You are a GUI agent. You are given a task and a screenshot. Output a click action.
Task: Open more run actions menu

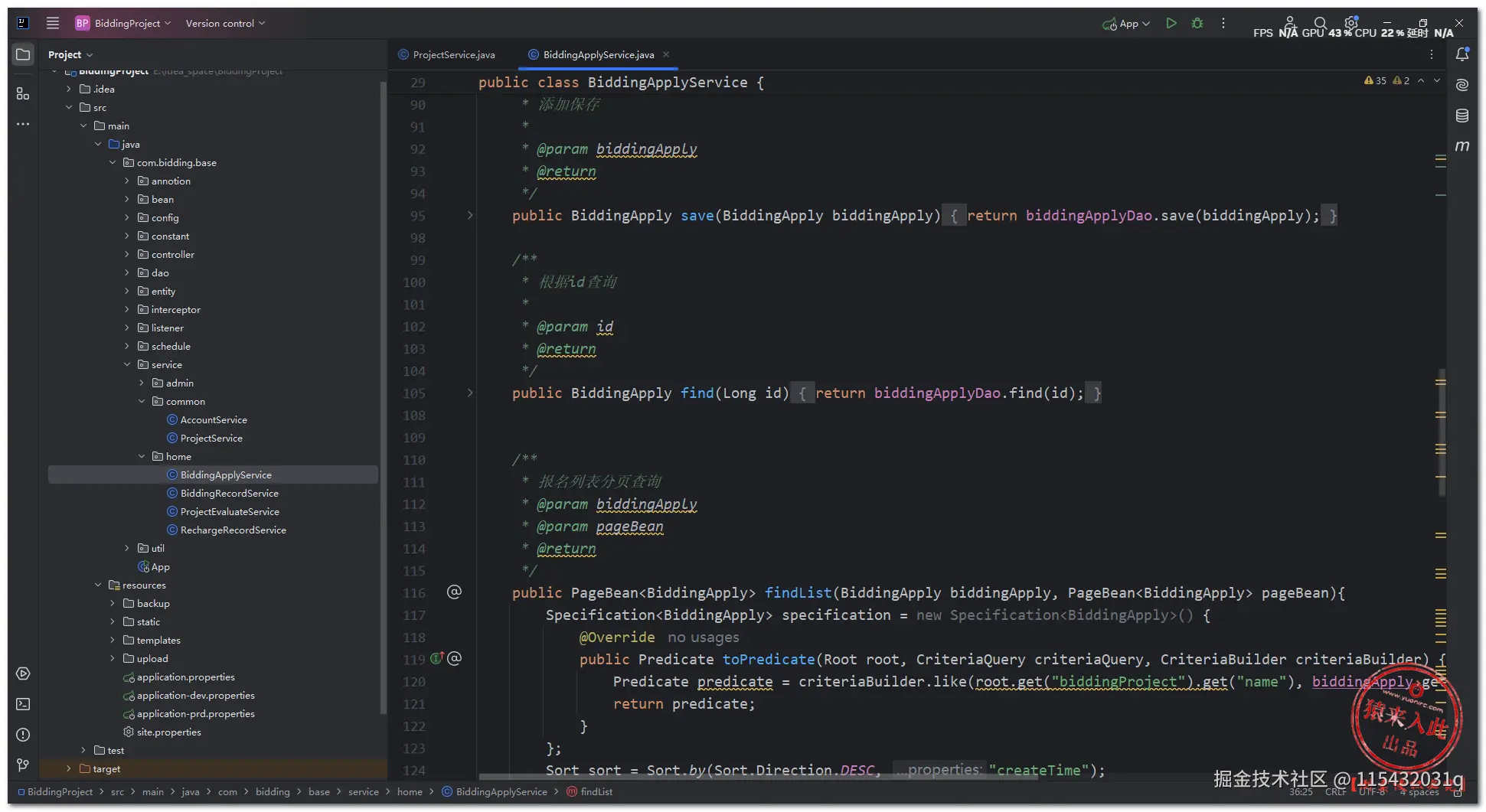click(x=1223, y=23)
